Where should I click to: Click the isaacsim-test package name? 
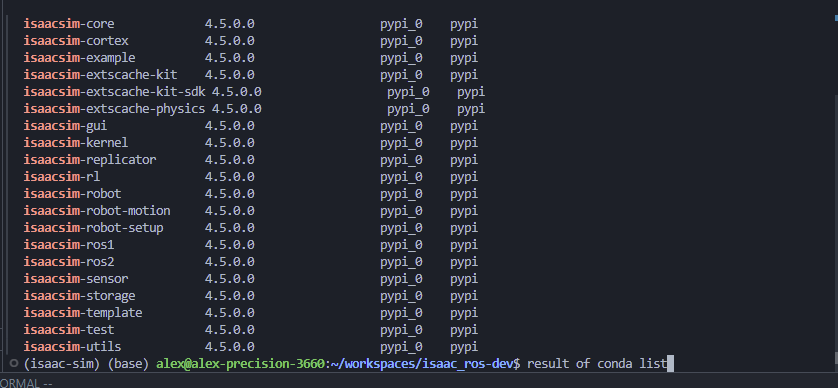(x=68, y=330)
